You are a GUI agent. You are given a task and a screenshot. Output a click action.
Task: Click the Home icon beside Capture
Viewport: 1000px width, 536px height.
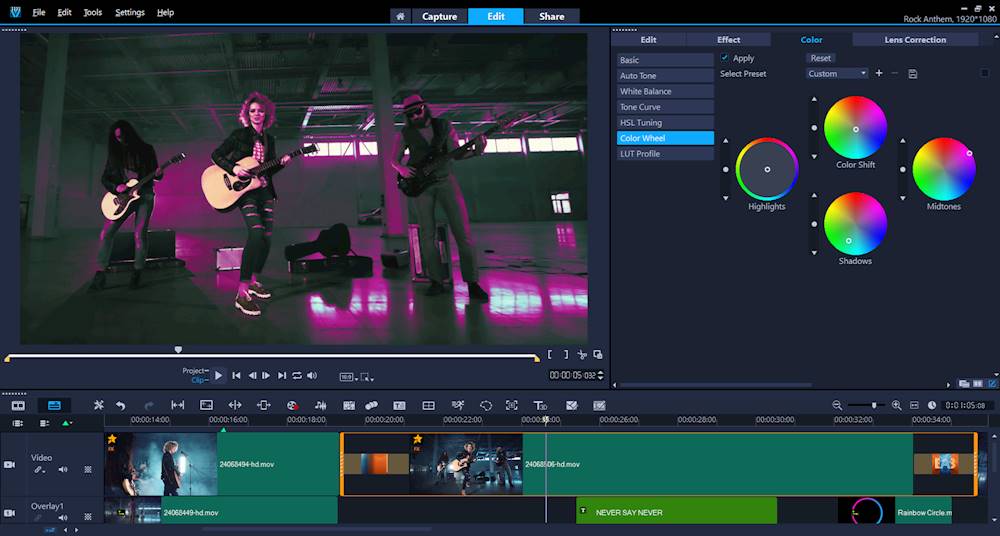400,16
